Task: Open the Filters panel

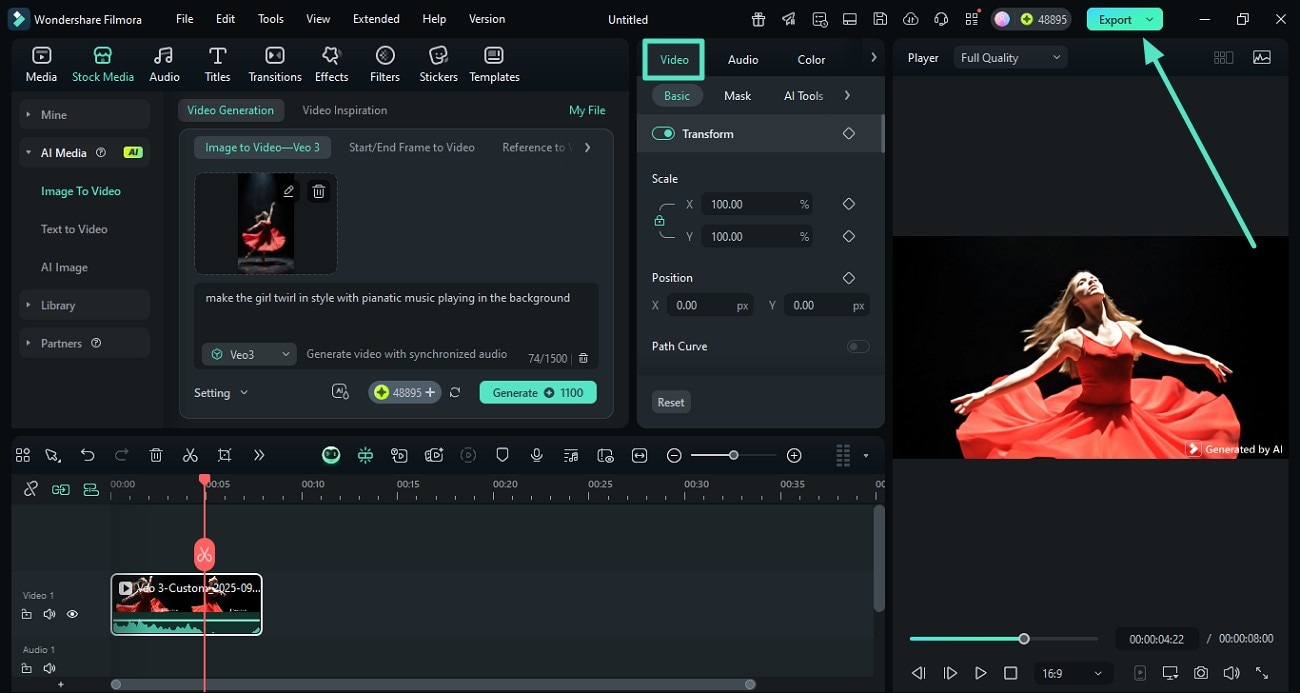Action: pos(385,64)
